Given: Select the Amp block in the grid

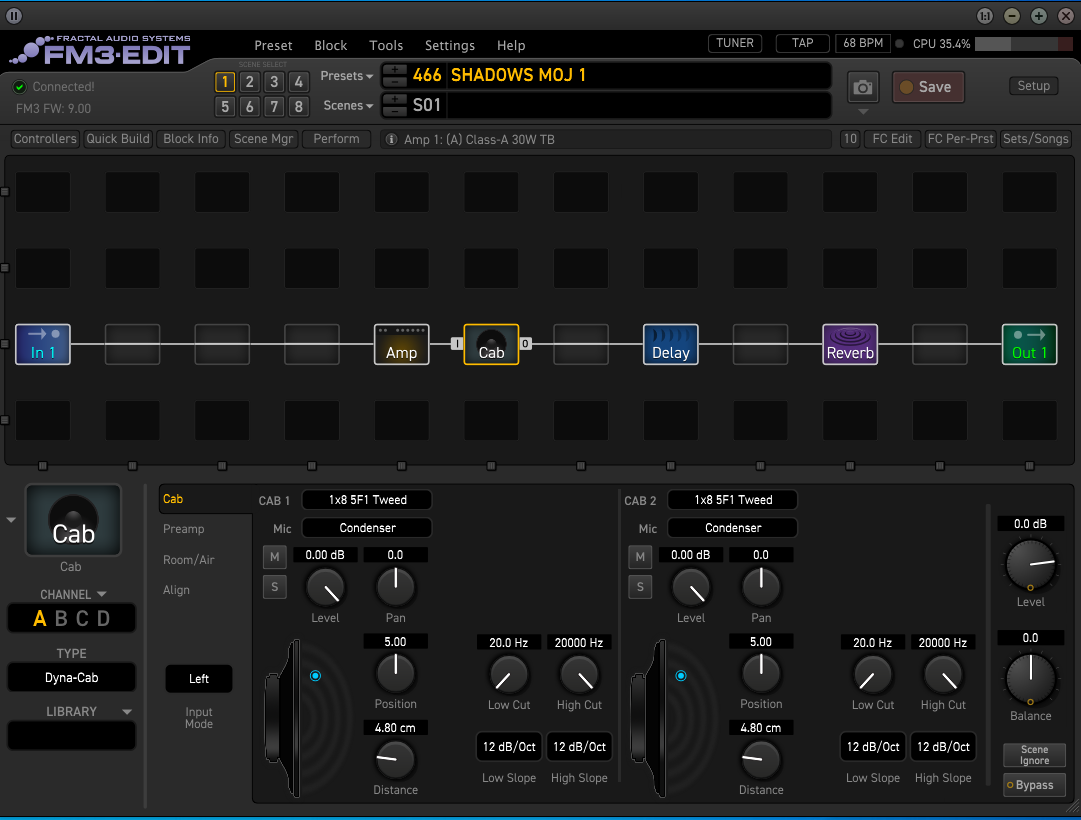Looking at the screenshot, I should (x=401, y=344).
